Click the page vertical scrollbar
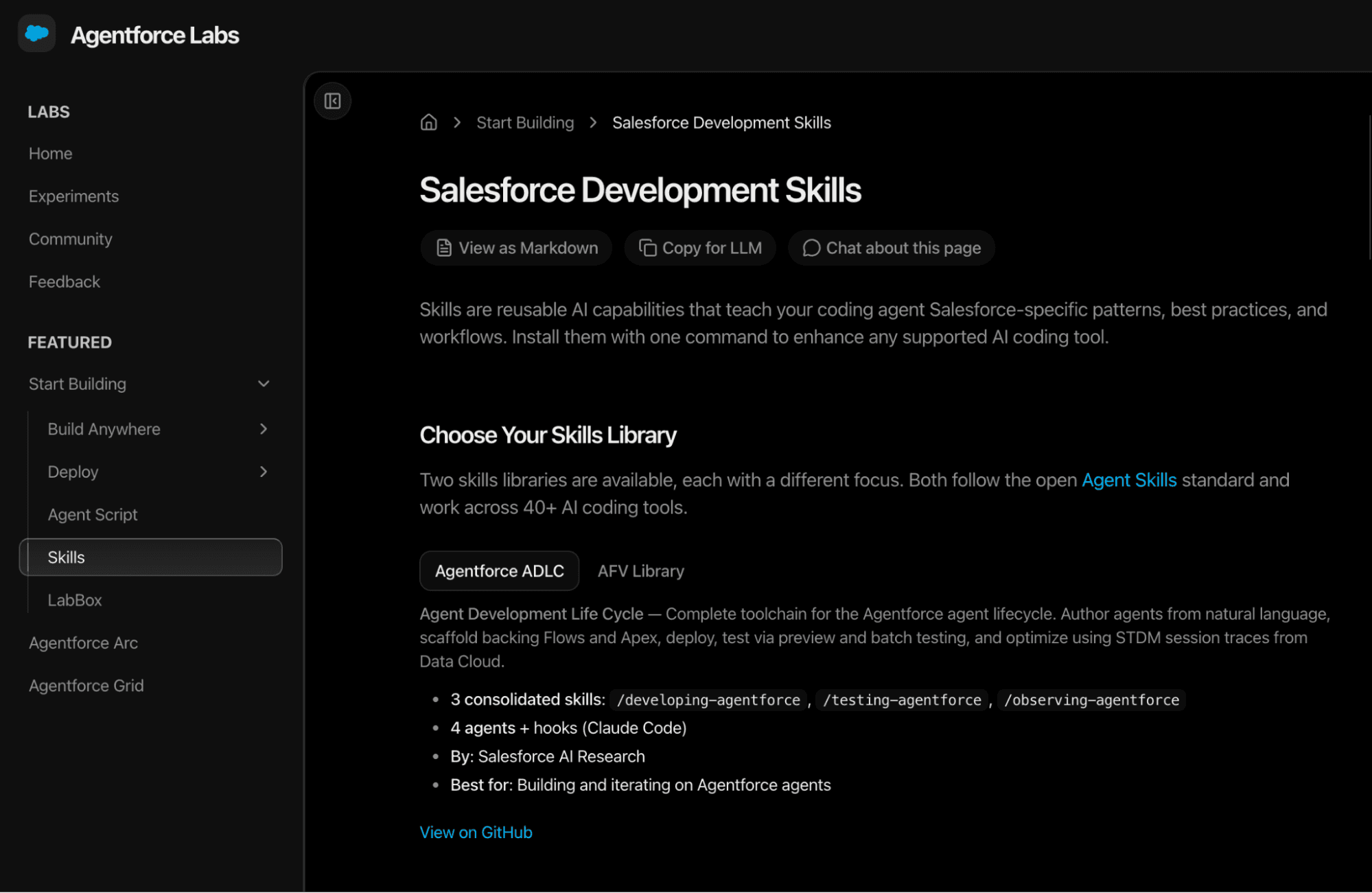The image size is (1372, 893). [x=1369, y=187]
